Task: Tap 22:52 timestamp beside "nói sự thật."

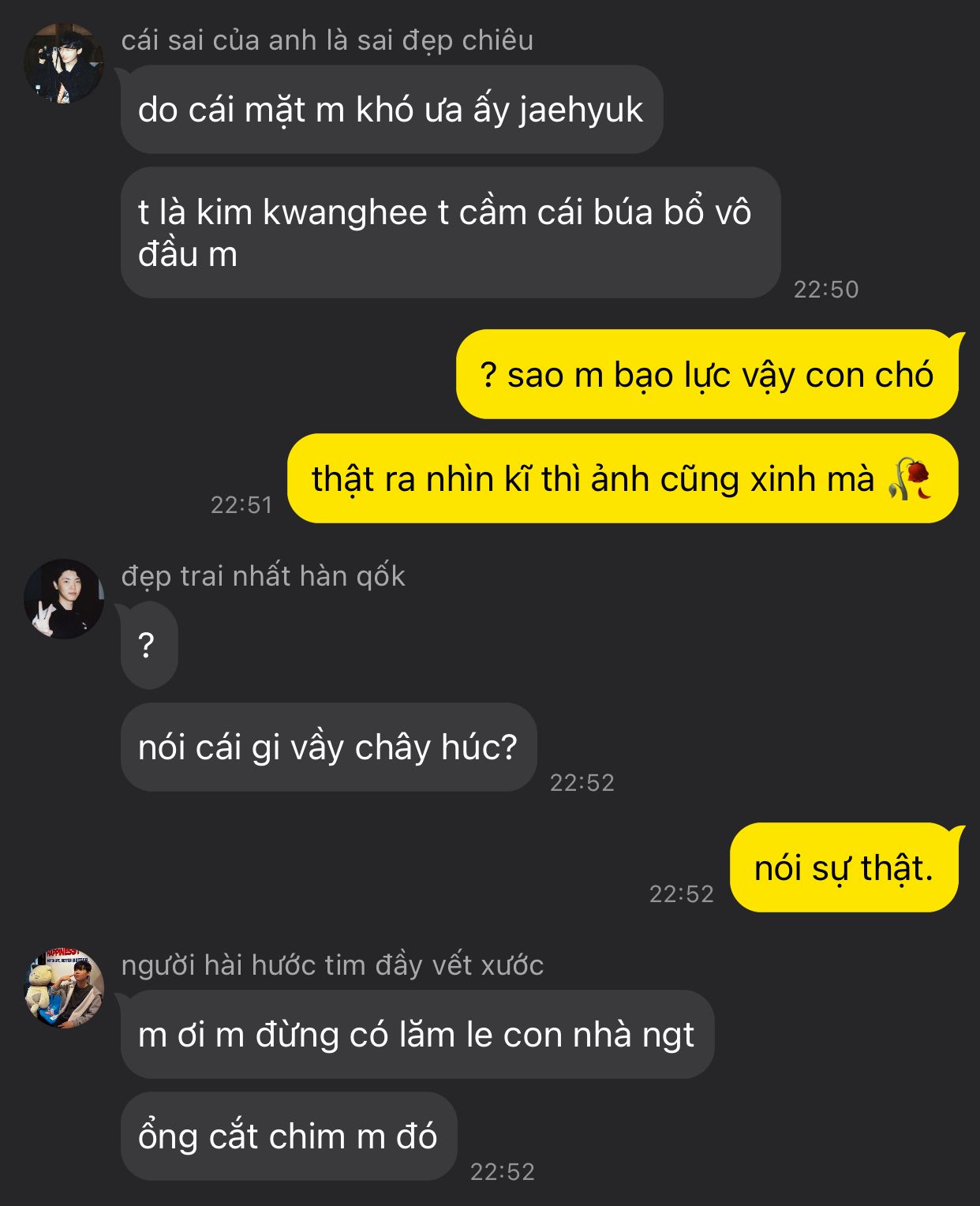Action: click(x=681, y=893)
